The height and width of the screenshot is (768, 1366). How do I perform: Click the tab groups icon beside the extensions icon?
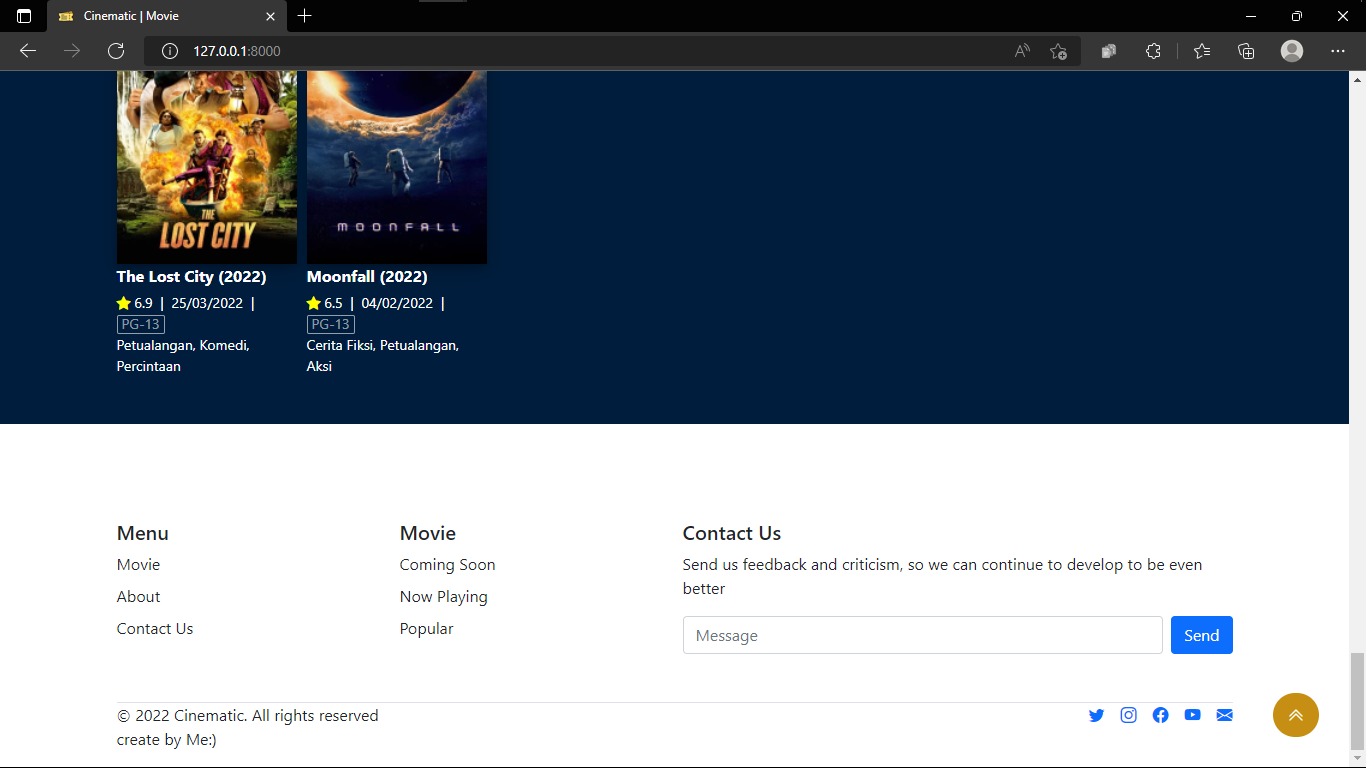1109,51
